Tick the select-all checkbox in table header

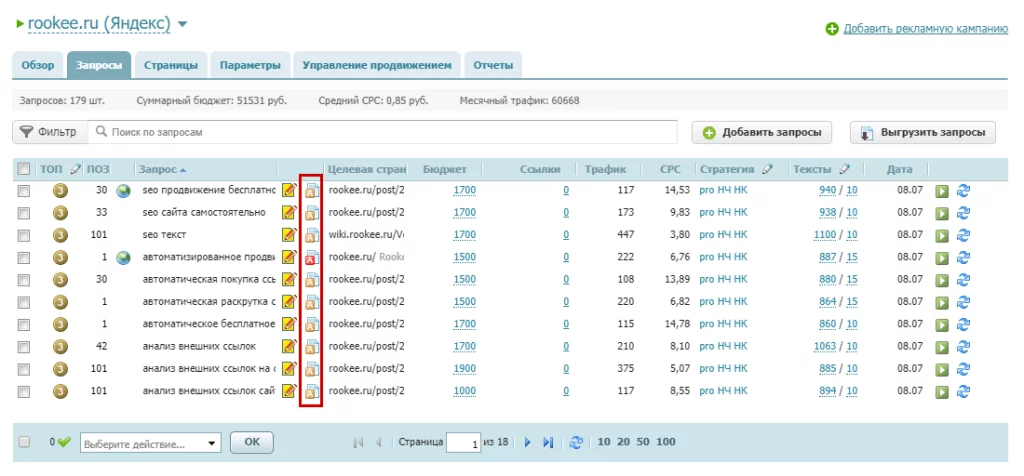point(24,169)
